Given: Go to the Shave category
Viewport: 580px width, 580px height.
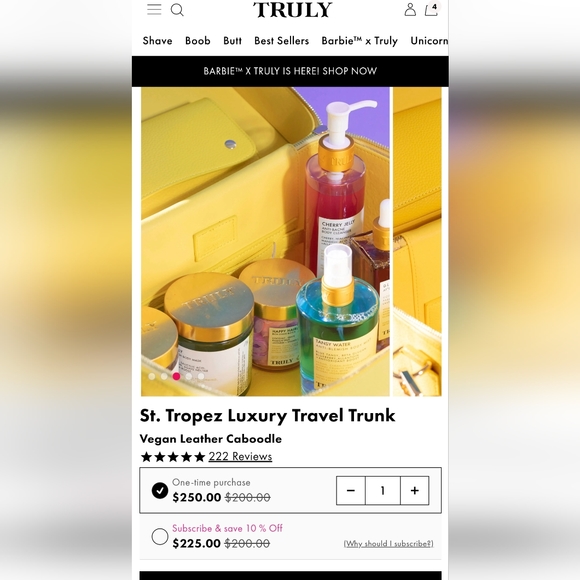Looking at the screenshot, I should tap(158, 41).
